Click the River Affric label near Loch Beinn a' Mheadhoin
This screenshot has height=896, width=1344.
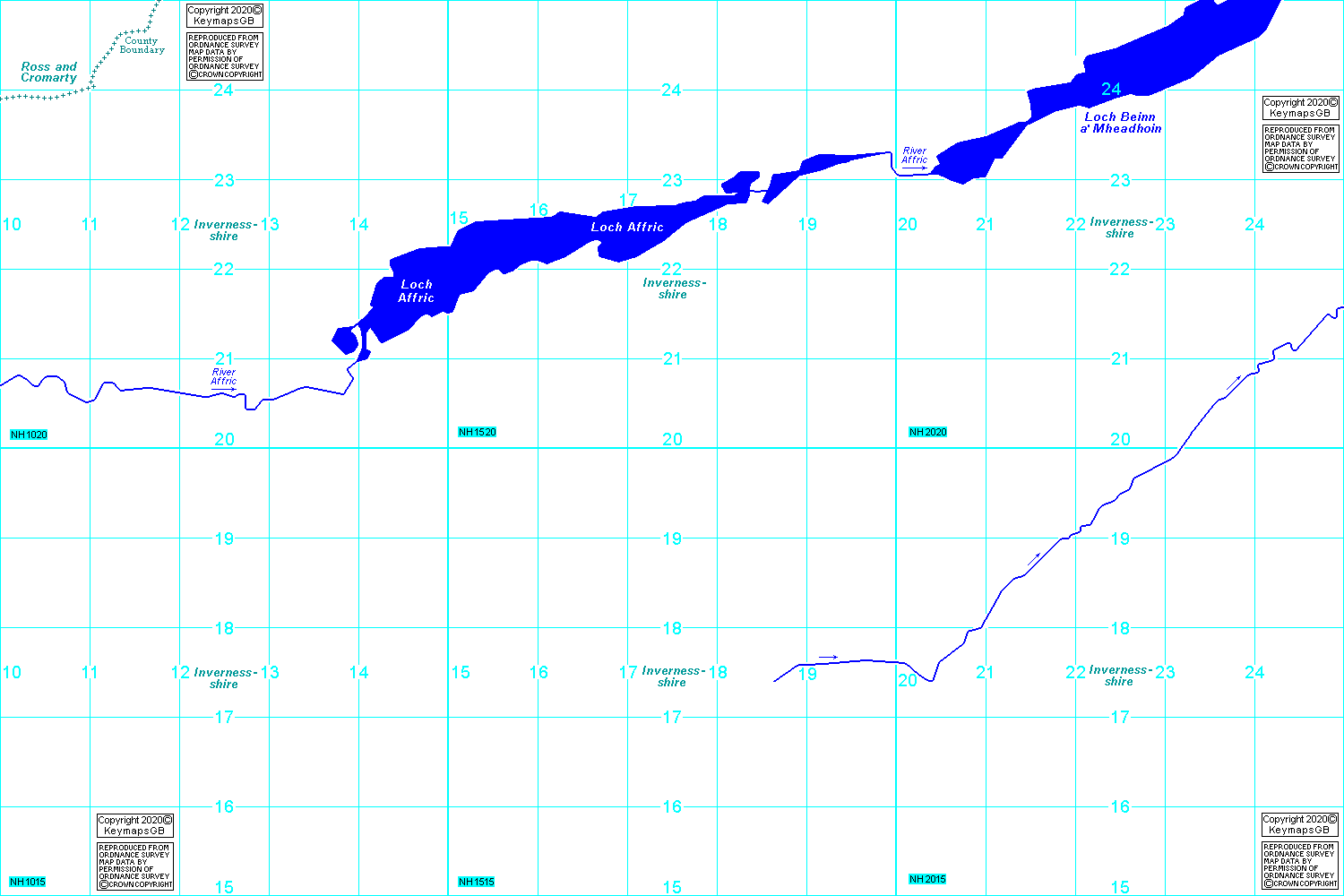point(914,155)
